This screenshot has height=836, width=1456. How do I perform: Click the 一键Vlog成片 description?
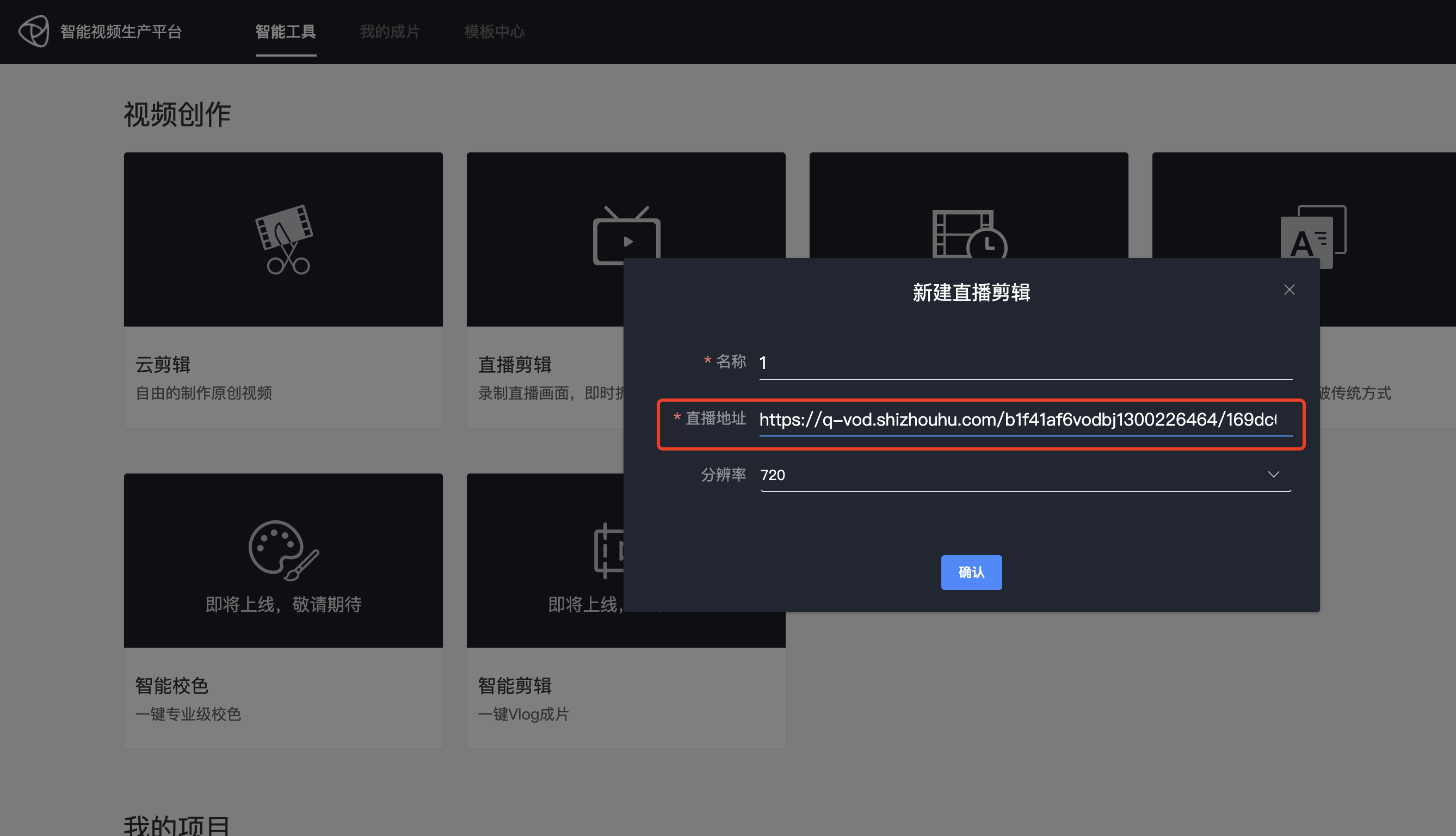(523, 714)
